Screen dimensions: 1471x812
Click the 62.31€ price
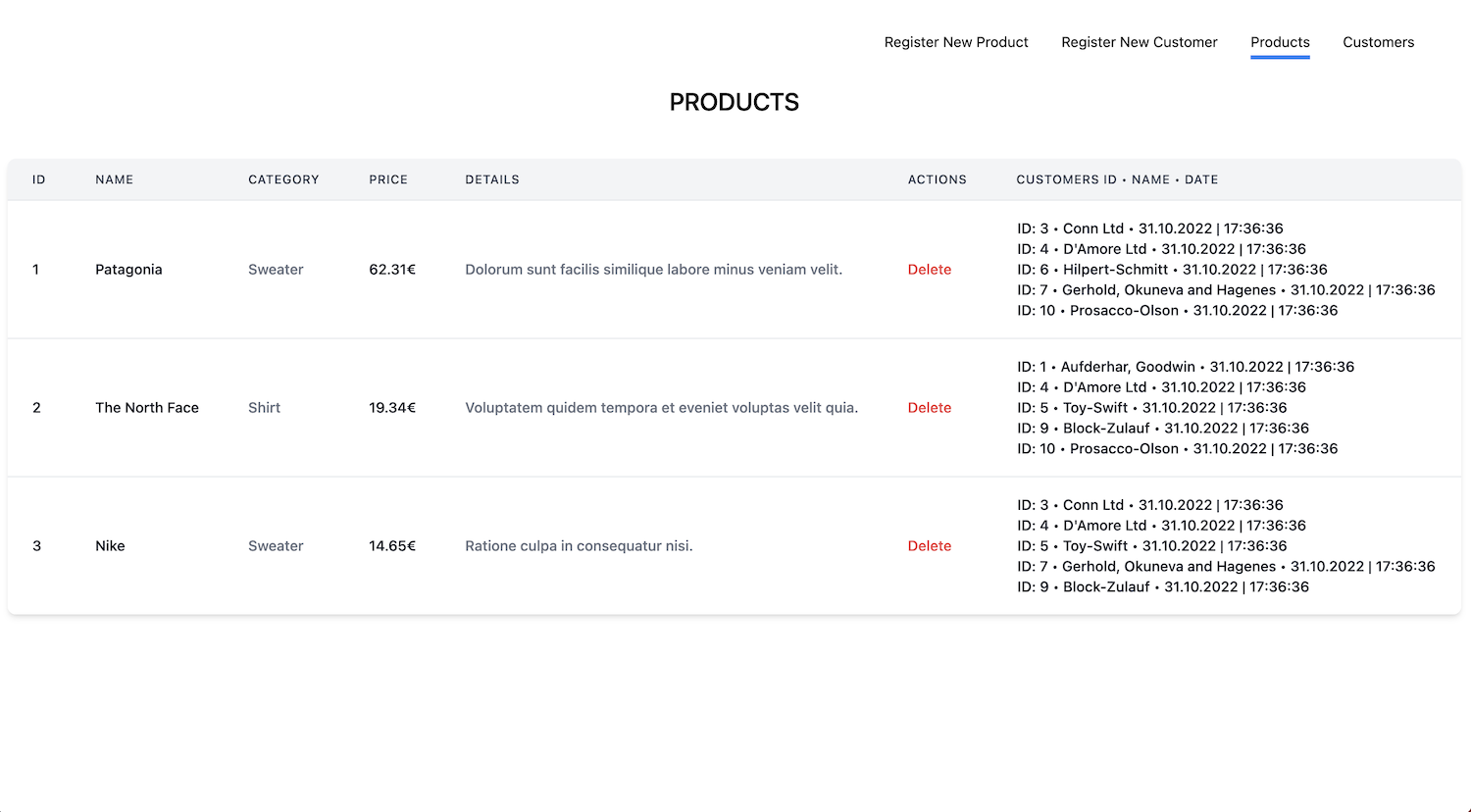point(392,270)
